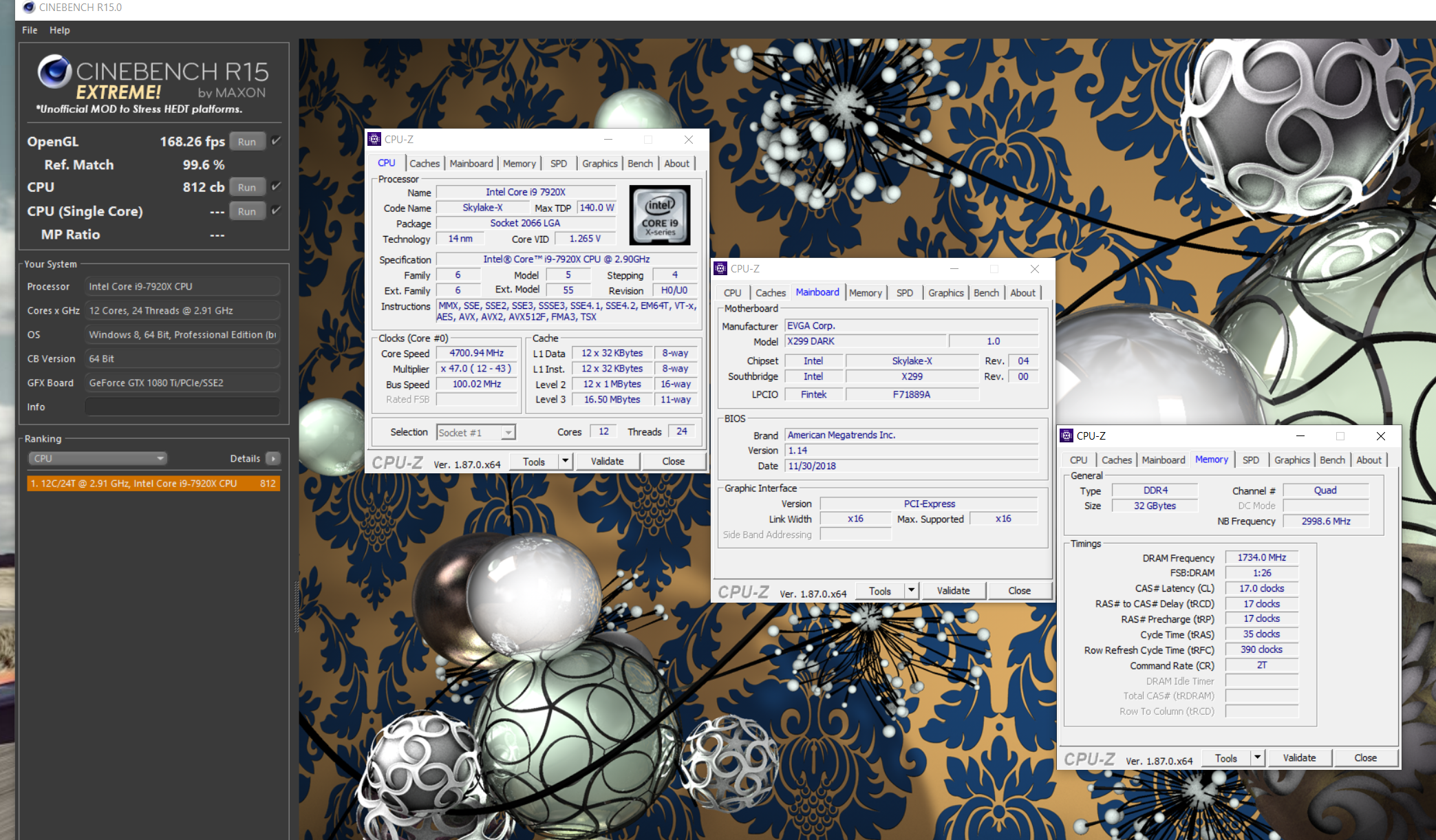Click Validate in Memory CPU-Z window
This screenshot has height=840, width=1436.
(1299, 758)
